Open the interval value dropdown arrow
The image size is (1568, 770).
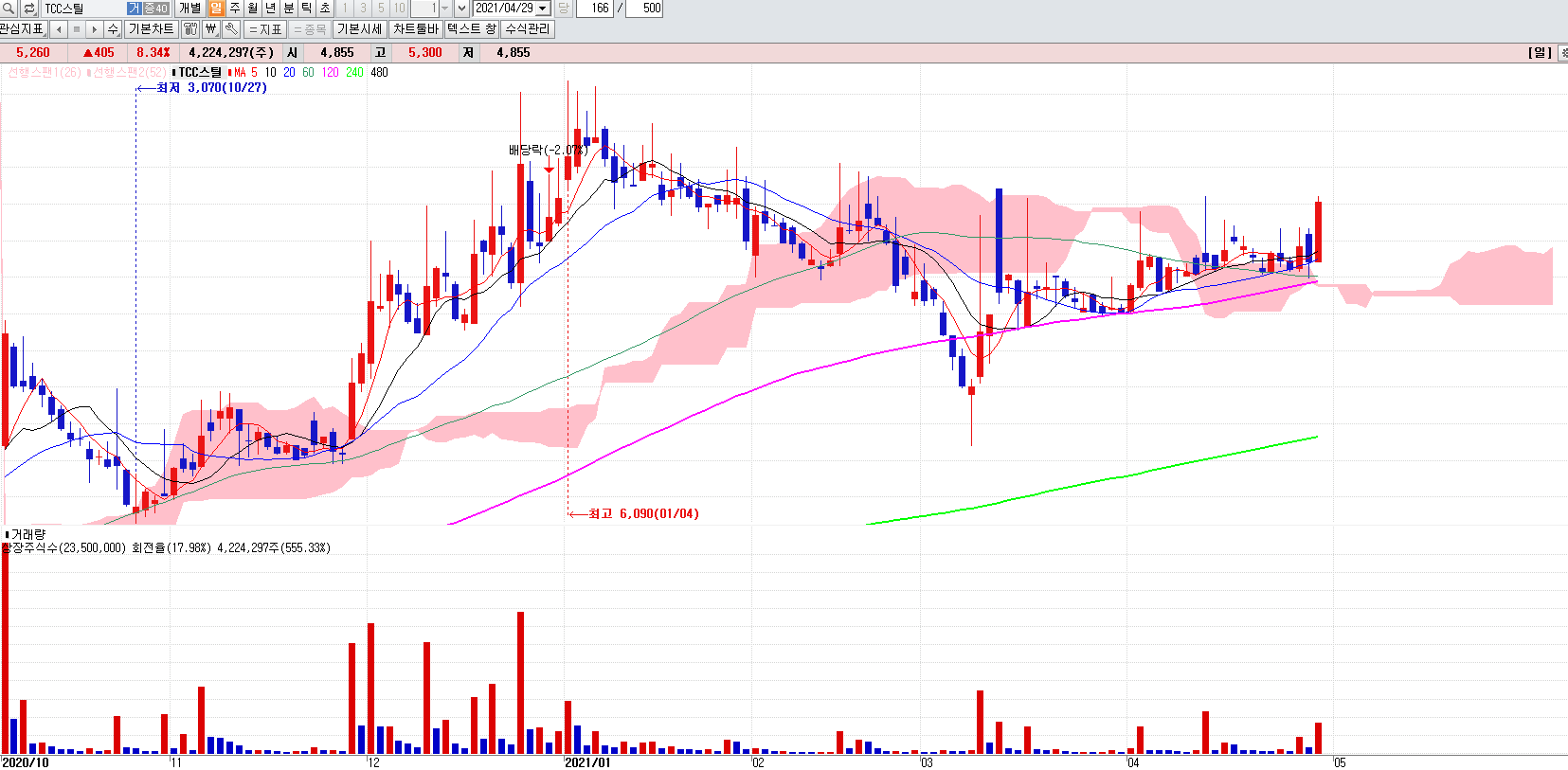pyautogui.click(x=444, y=9)
